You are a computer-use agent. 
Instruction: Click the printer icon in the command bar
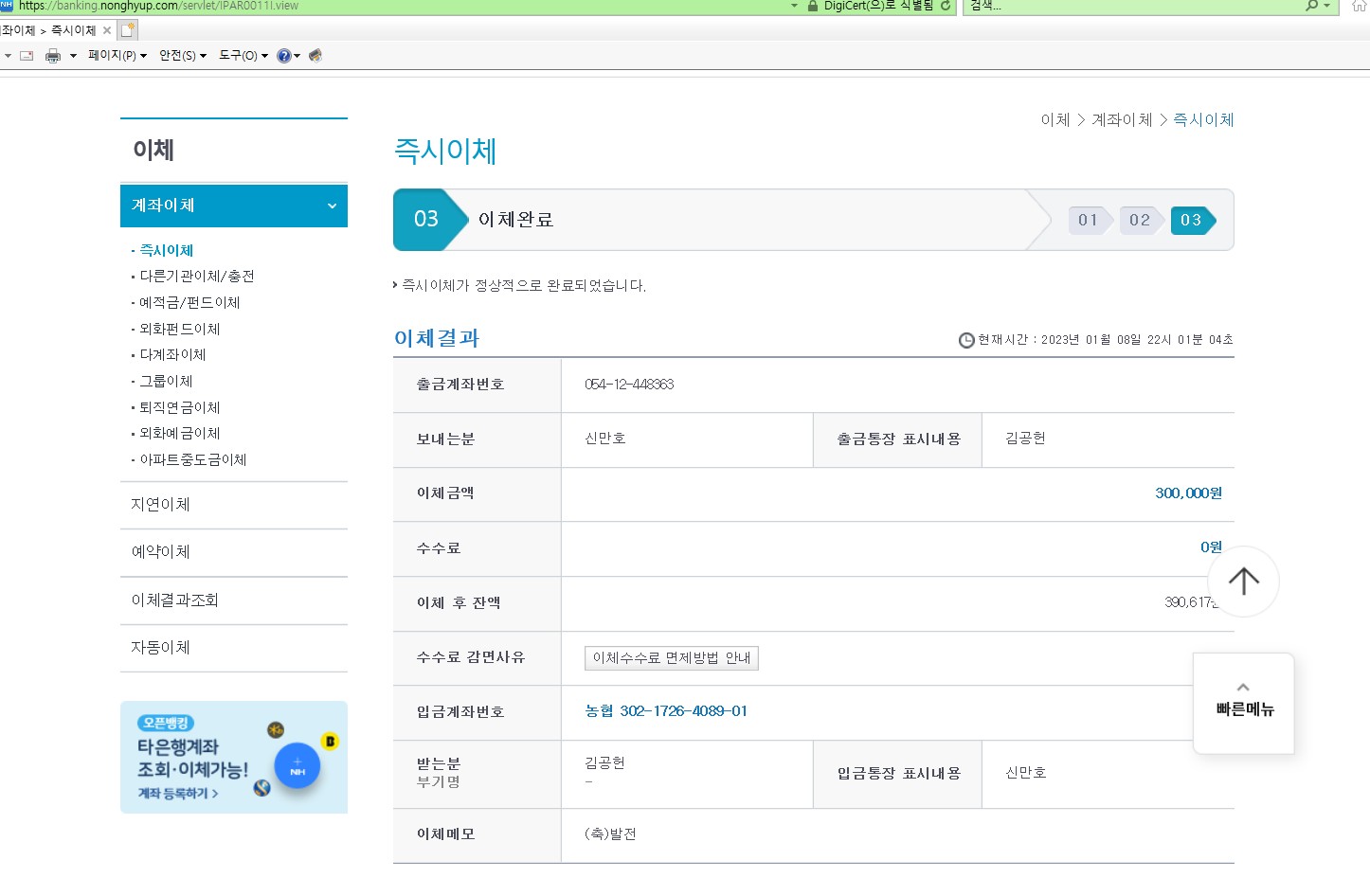[x=53, y=56]
